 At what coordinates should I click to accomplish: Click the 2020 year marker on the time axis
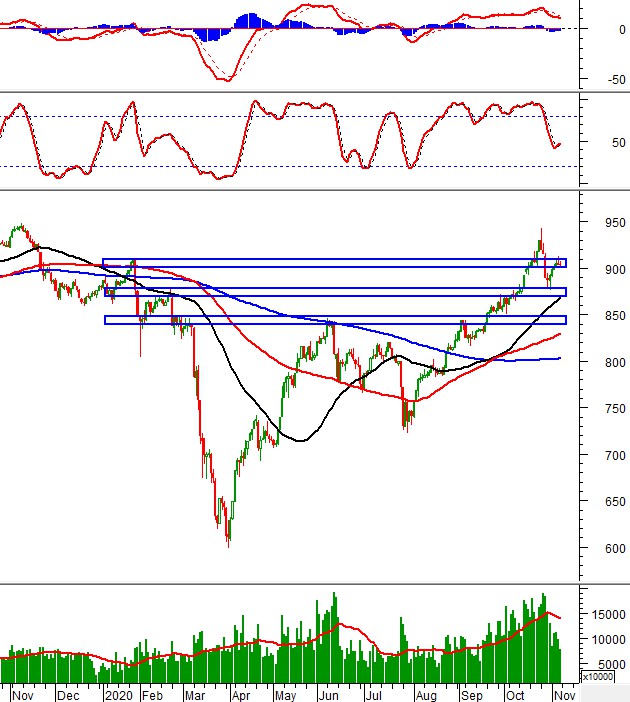point(118,692)
